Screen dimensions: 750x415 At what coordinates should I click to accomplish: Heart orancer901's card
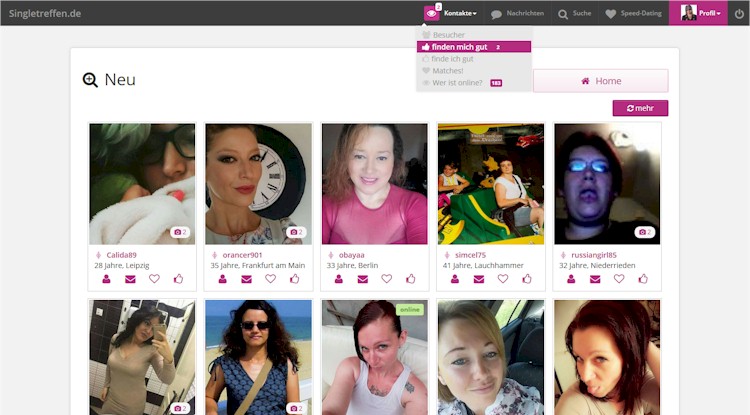tap(270, 279)
